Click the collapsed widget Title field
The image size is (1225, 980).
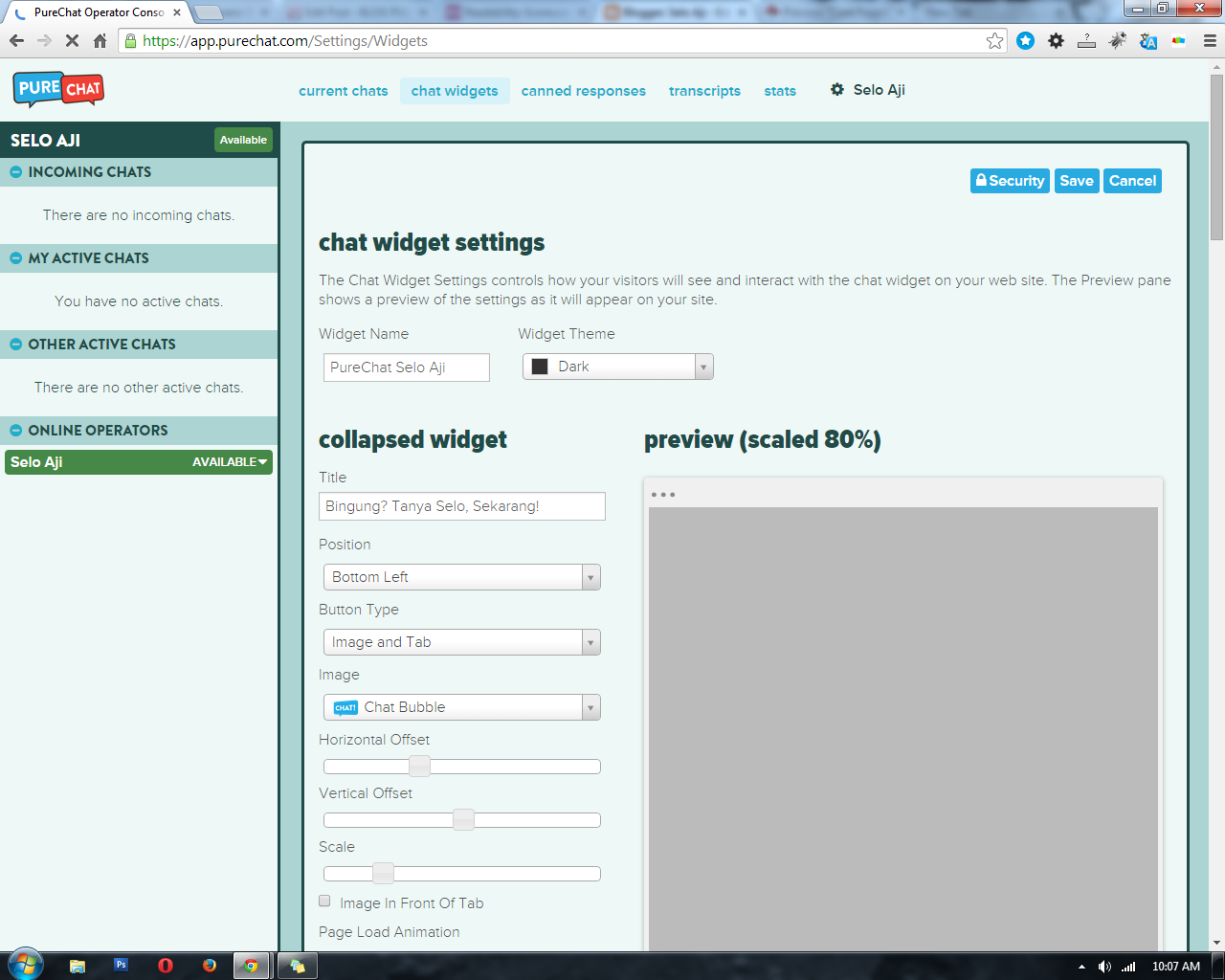462,506
